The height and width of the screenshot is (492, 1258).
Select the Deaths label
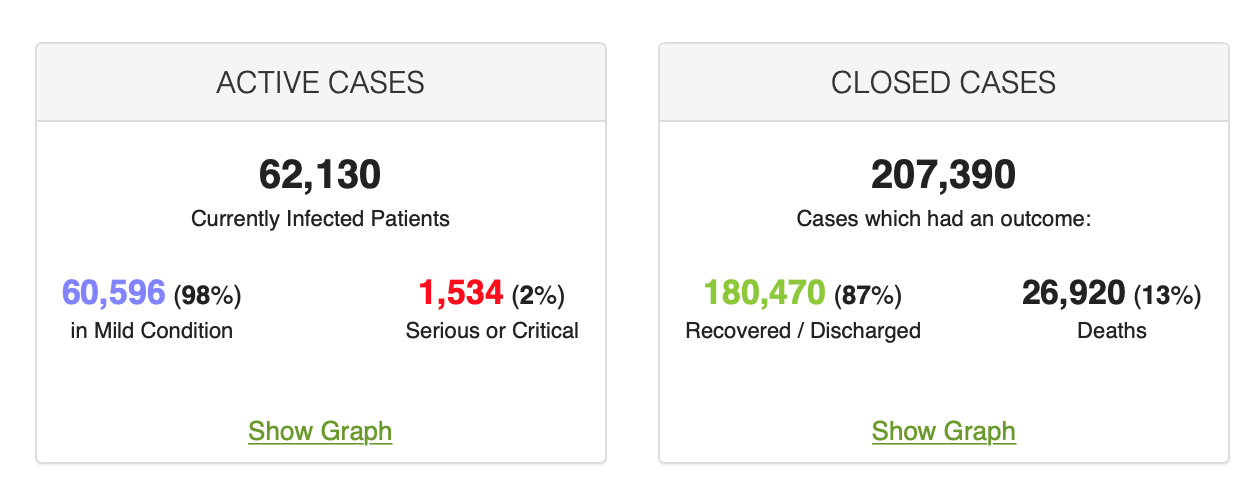1112,330
